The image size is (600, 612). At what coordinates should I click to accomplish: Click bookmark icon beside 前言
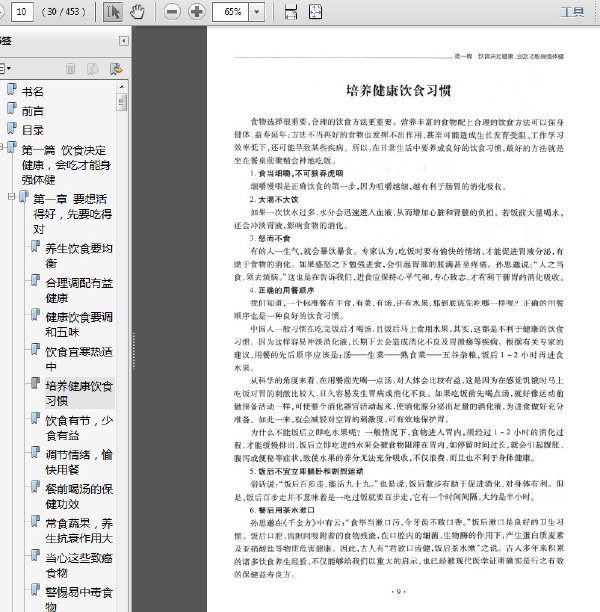pyautogui.click(x=12, y=109)
